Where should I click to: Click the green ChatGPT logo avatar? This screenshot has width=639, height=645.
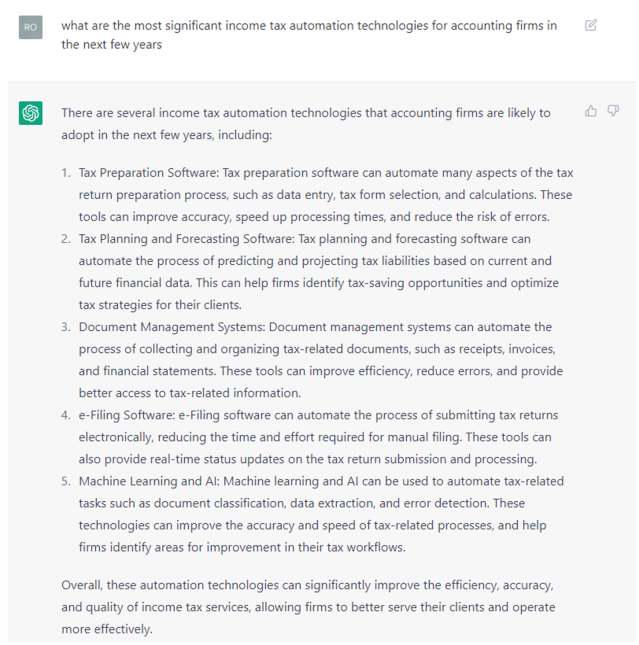pos(31,113)
